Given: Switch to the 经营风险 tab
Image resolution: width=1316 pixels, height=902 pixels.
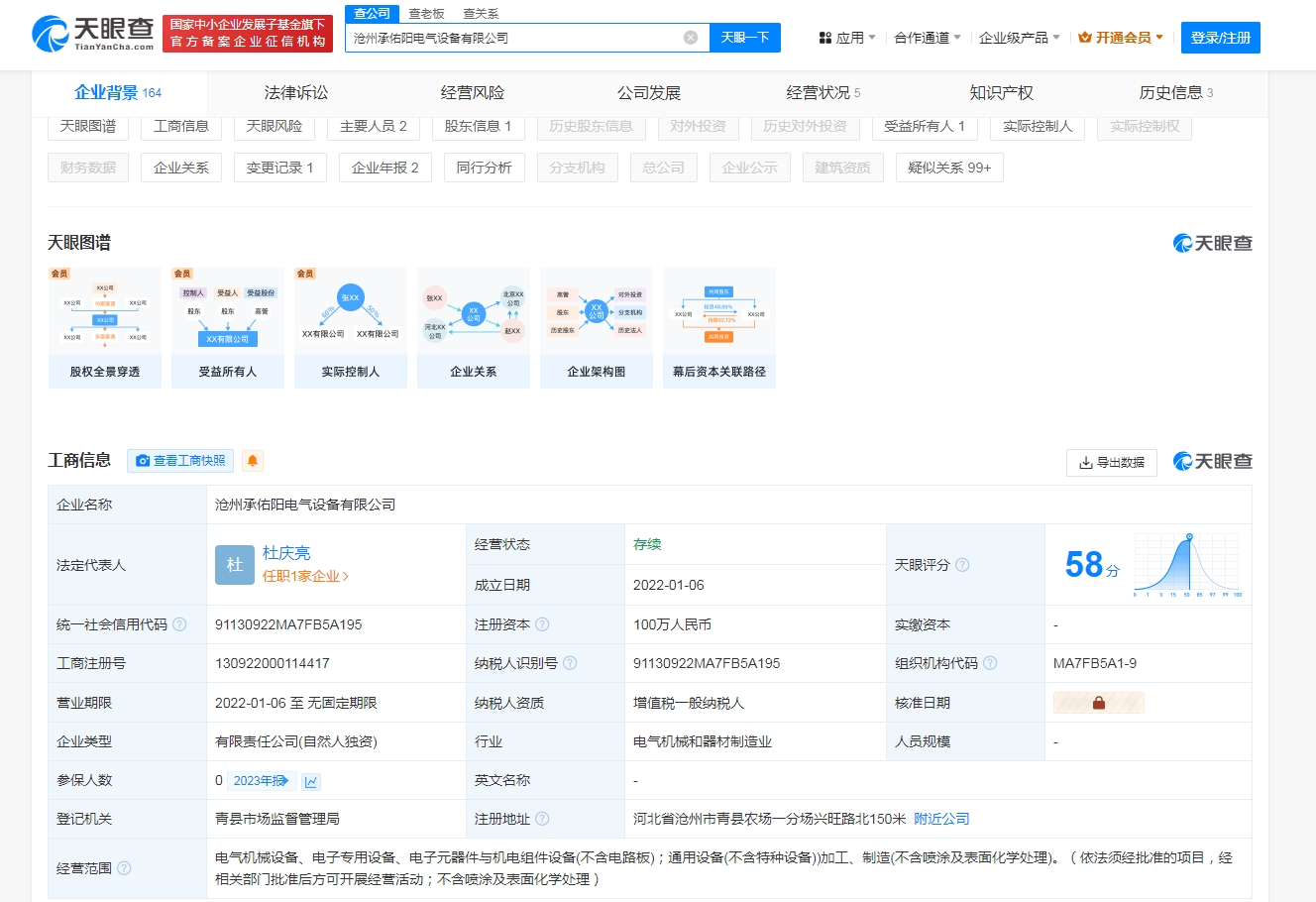Looking at the screenshot, I should pyautogui.click(x=473, y=93).
